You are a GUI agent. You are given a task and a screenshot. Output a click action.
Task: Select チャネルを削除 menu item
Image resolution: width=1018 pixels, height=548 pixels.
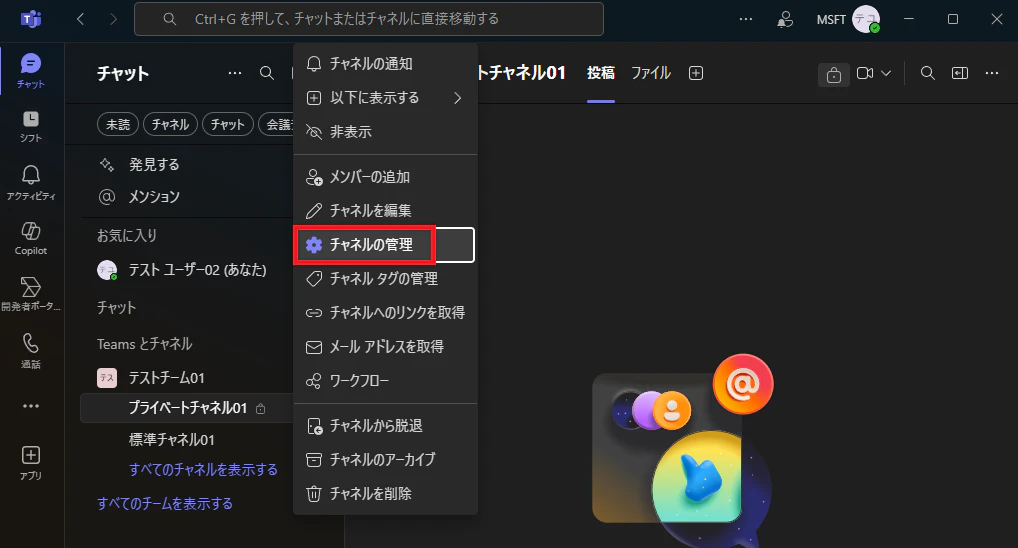[385, 493]
